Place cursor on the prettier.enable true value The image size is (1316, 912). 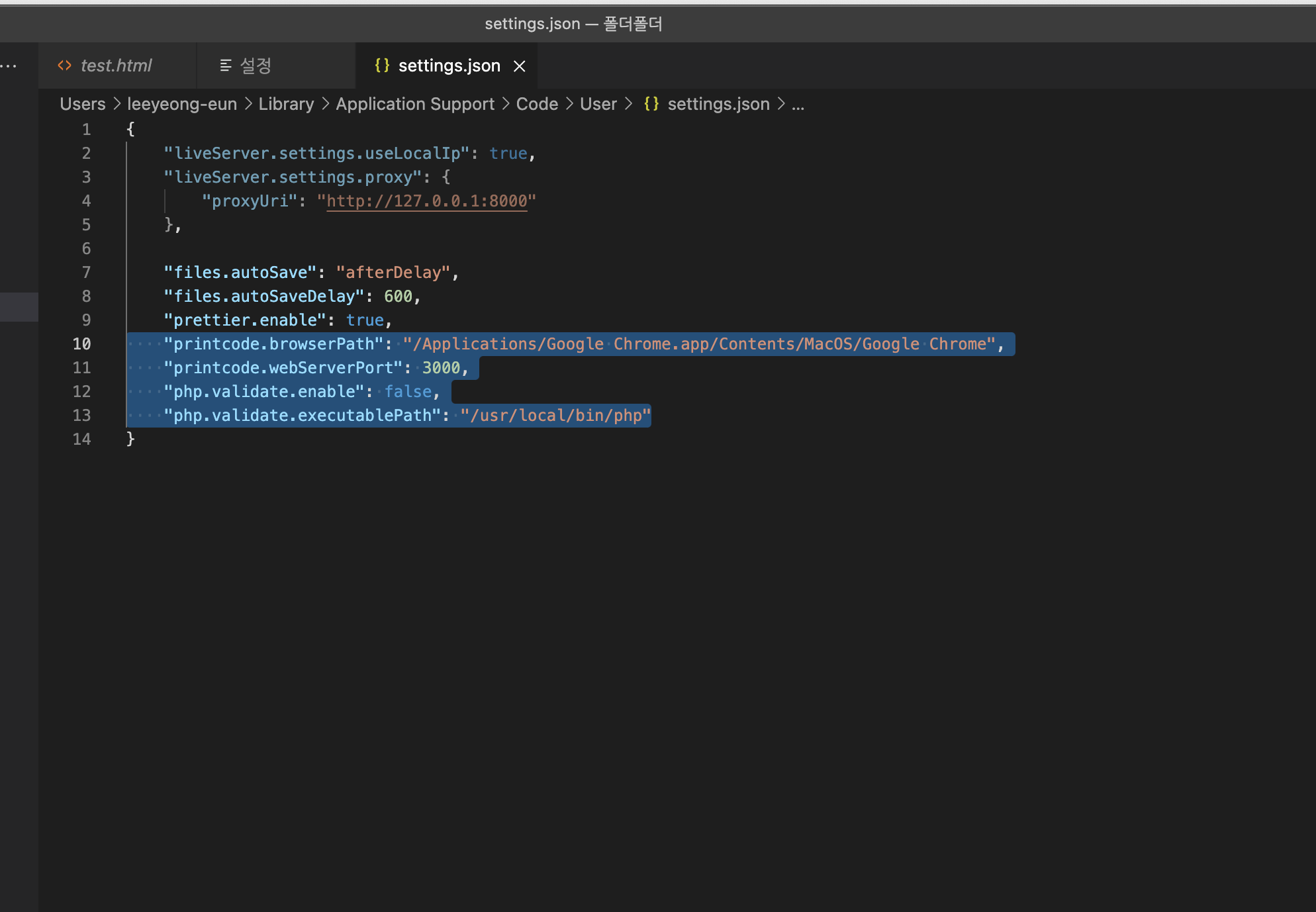tap(365, 320)
